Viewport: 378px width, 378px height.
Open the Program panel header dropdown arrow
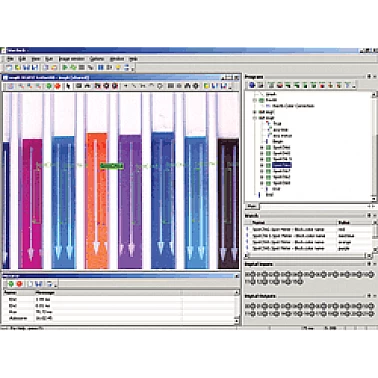(375, 77)
